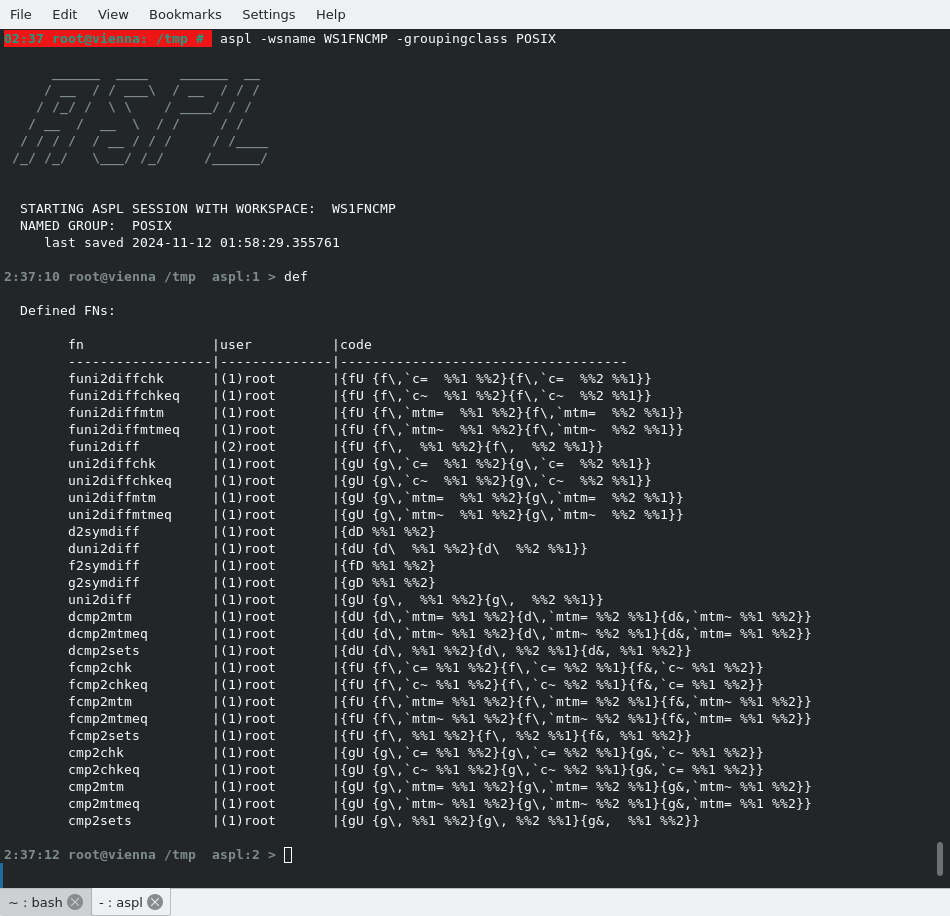Open the Edit menu

64,14
